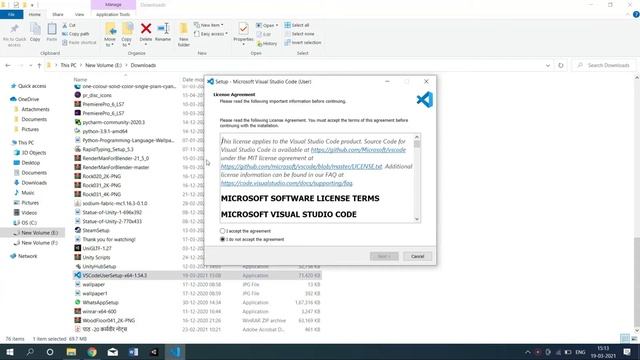Image resolution: width=640 pixels, height=360 pixels.
Task: Open the MIT LICENSE.txt link
Action: tap(301, 167)
